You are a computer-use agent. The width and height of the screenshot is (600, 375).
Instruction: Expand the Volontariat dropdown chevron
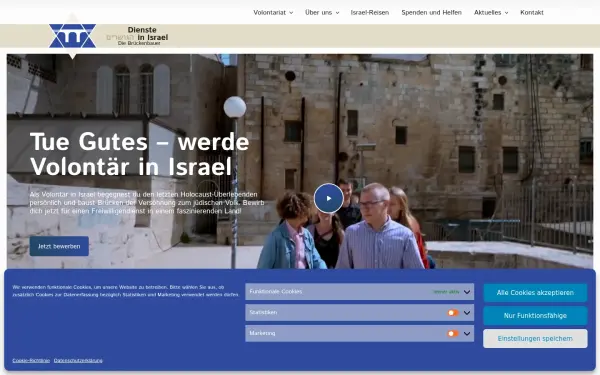coord(291,13)
